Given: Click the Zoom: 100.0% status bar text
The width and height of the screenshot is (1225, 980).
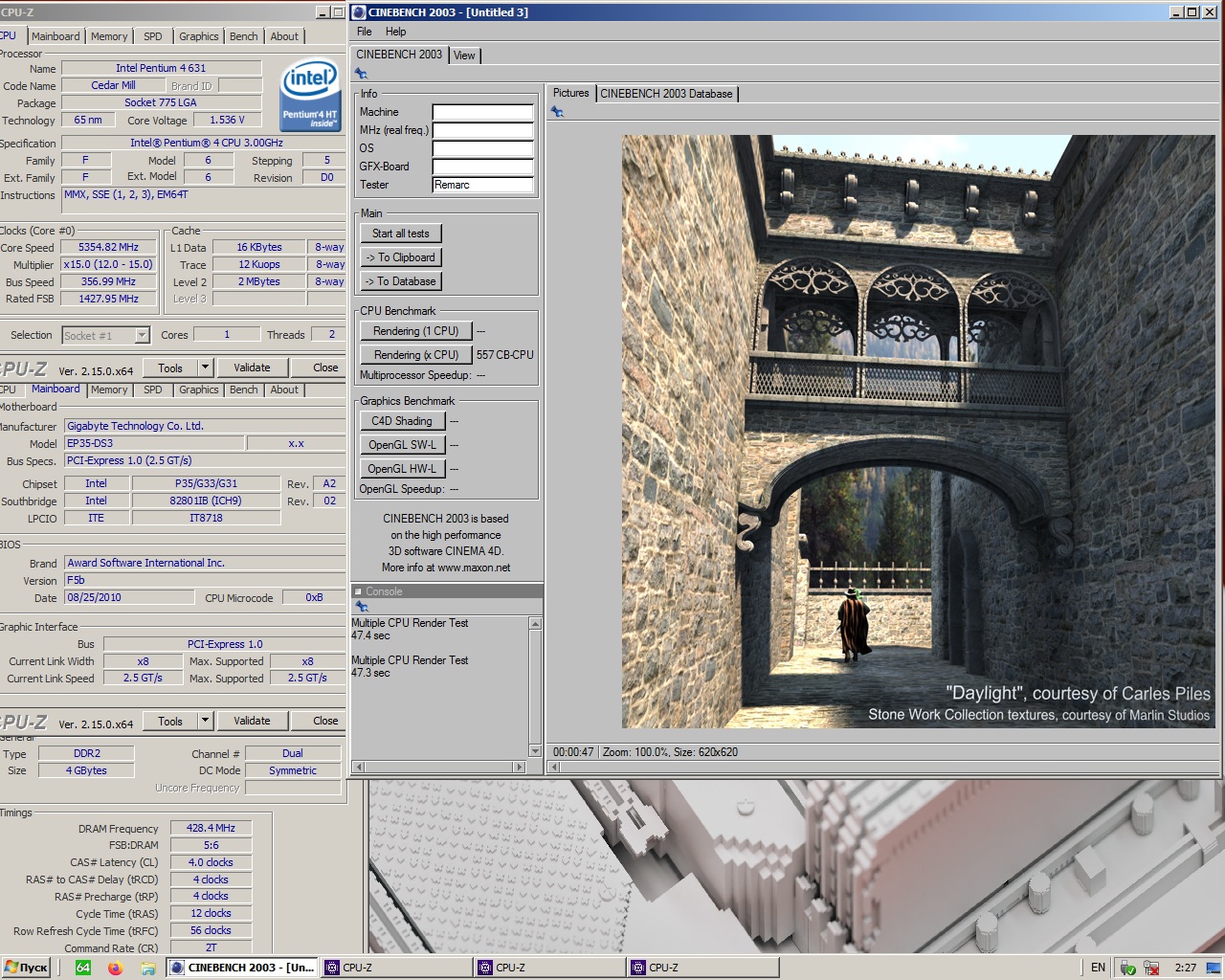Looking at the screenshot, I should tap(635, 752).
